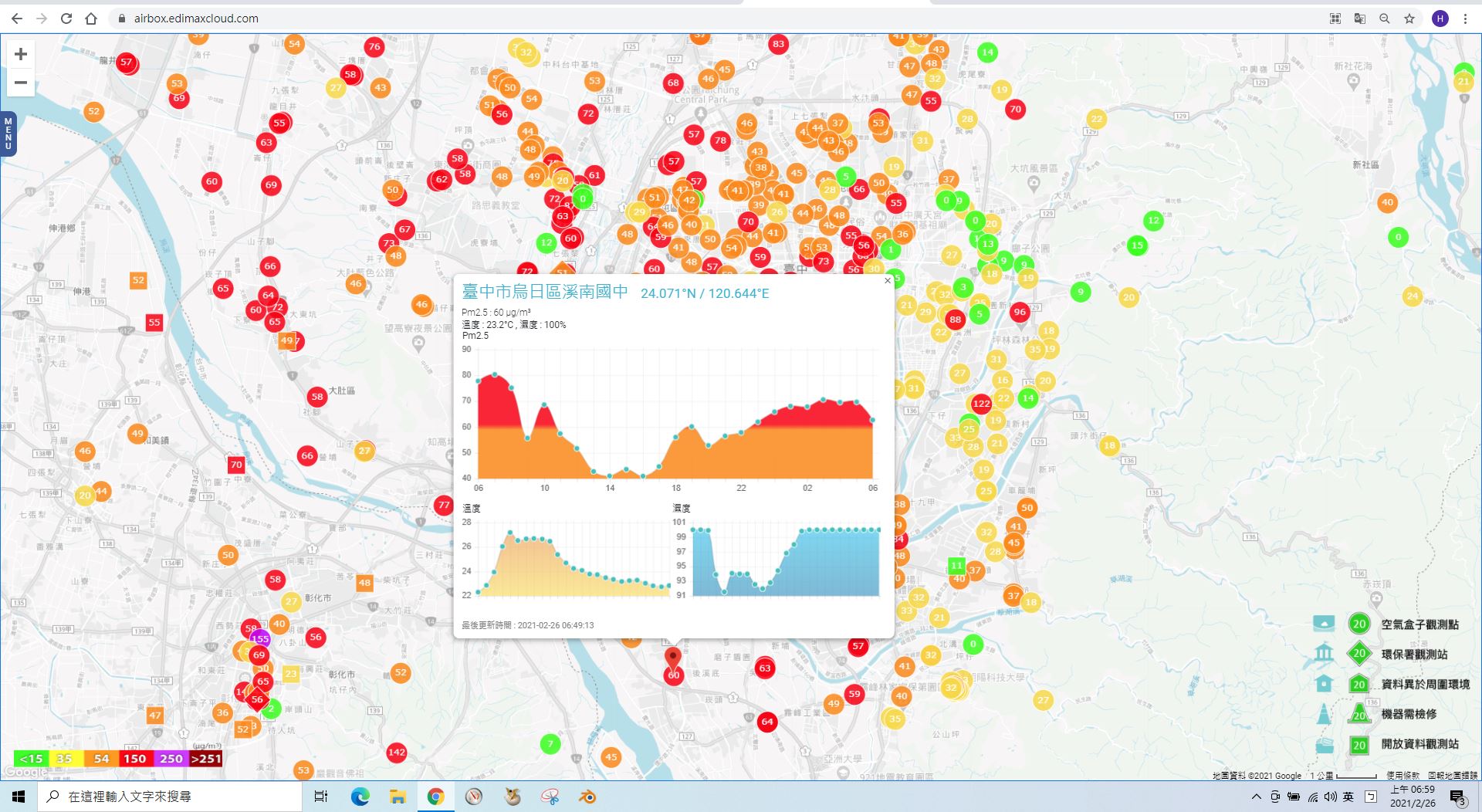Open the purple 155 sensor marker

click(260, 638)
